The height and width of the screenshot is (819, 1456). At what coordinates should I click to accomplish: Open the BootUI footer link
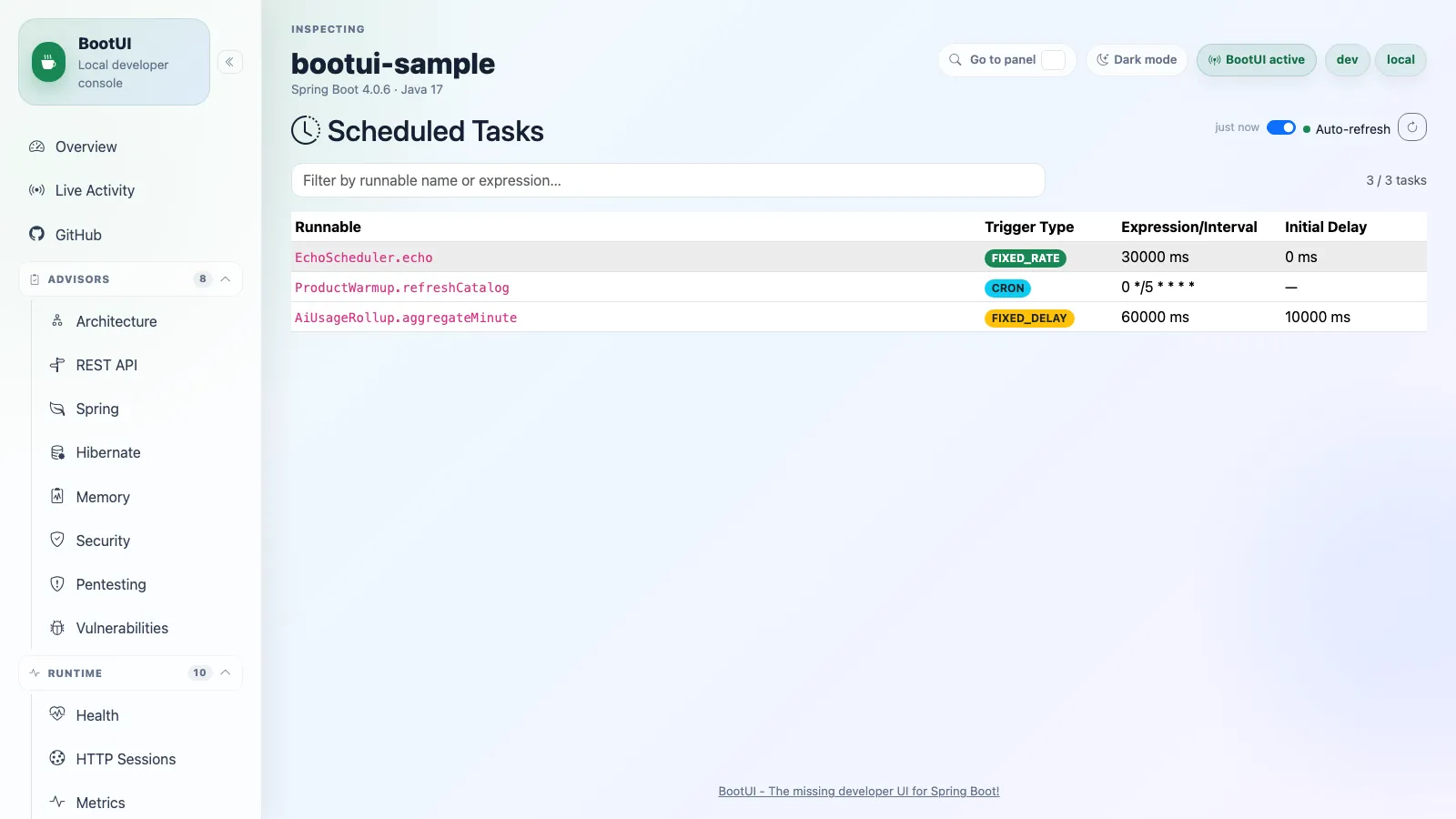(x=859, y=791)
